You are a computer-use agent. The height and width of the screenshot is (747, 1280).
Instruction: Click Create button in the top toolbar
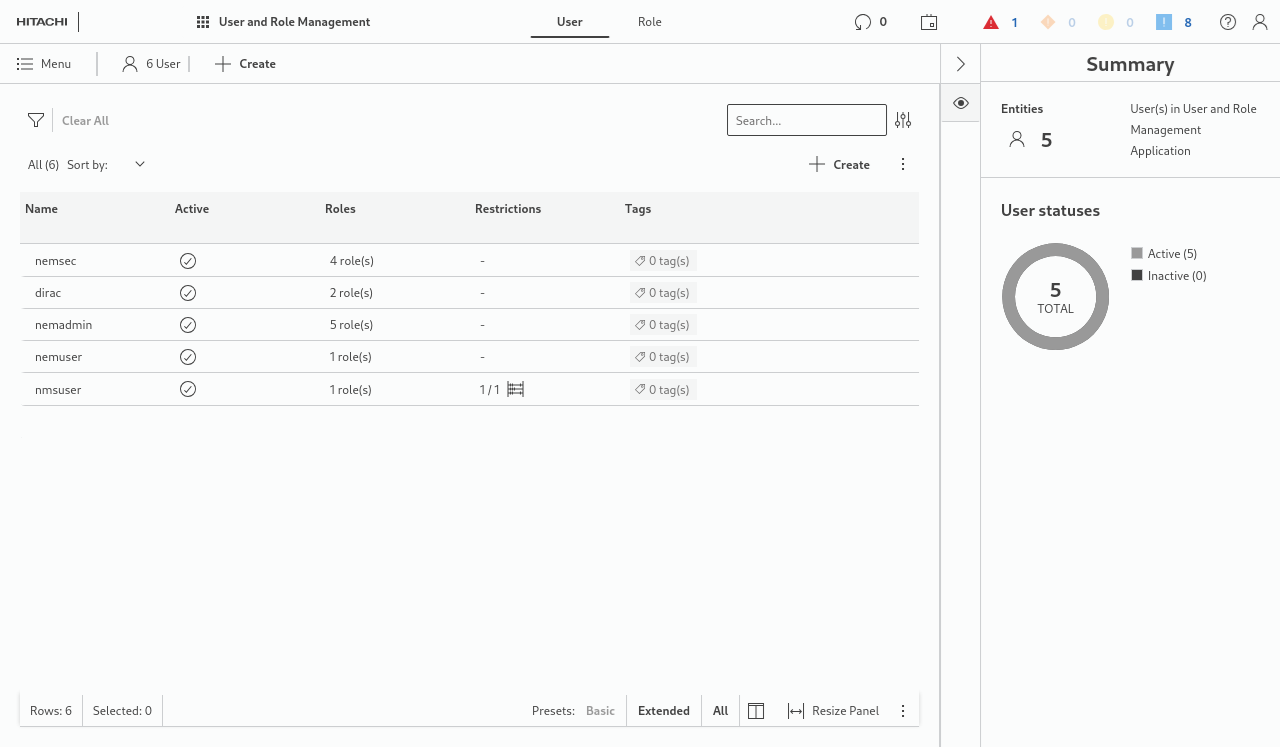coord(246,64)
